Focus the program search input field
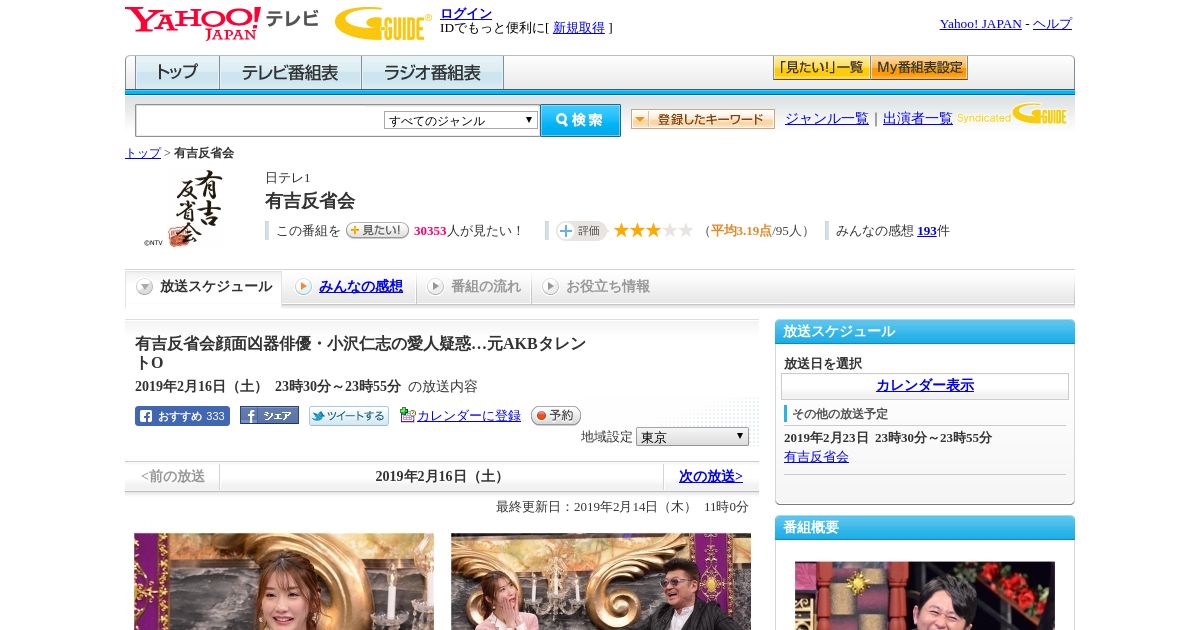 (x=260, y=120)
